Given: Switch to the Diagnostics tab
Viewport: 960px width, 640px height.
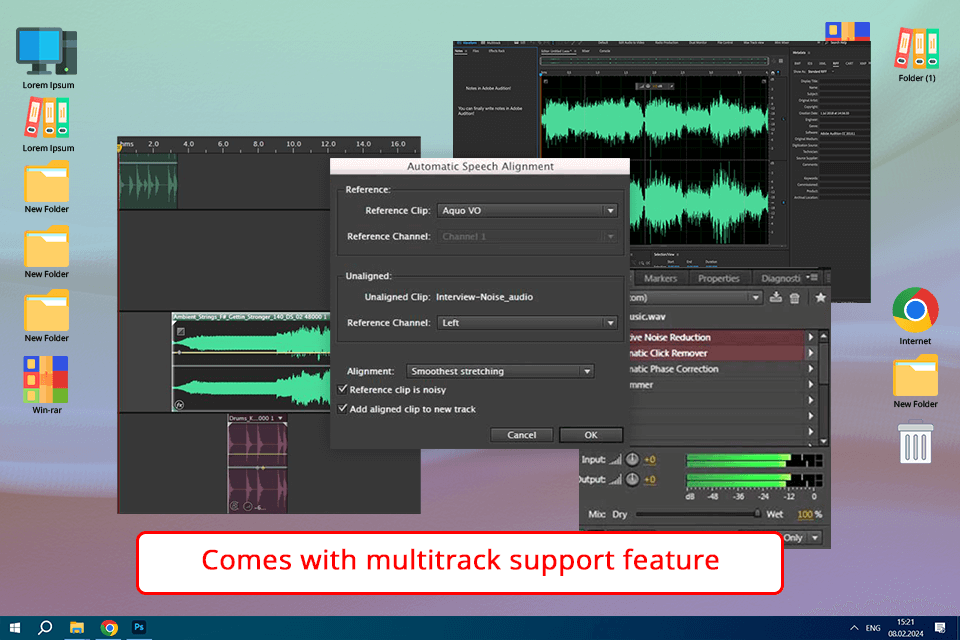Looking at the screenshot, I should [x=780, y=278].
